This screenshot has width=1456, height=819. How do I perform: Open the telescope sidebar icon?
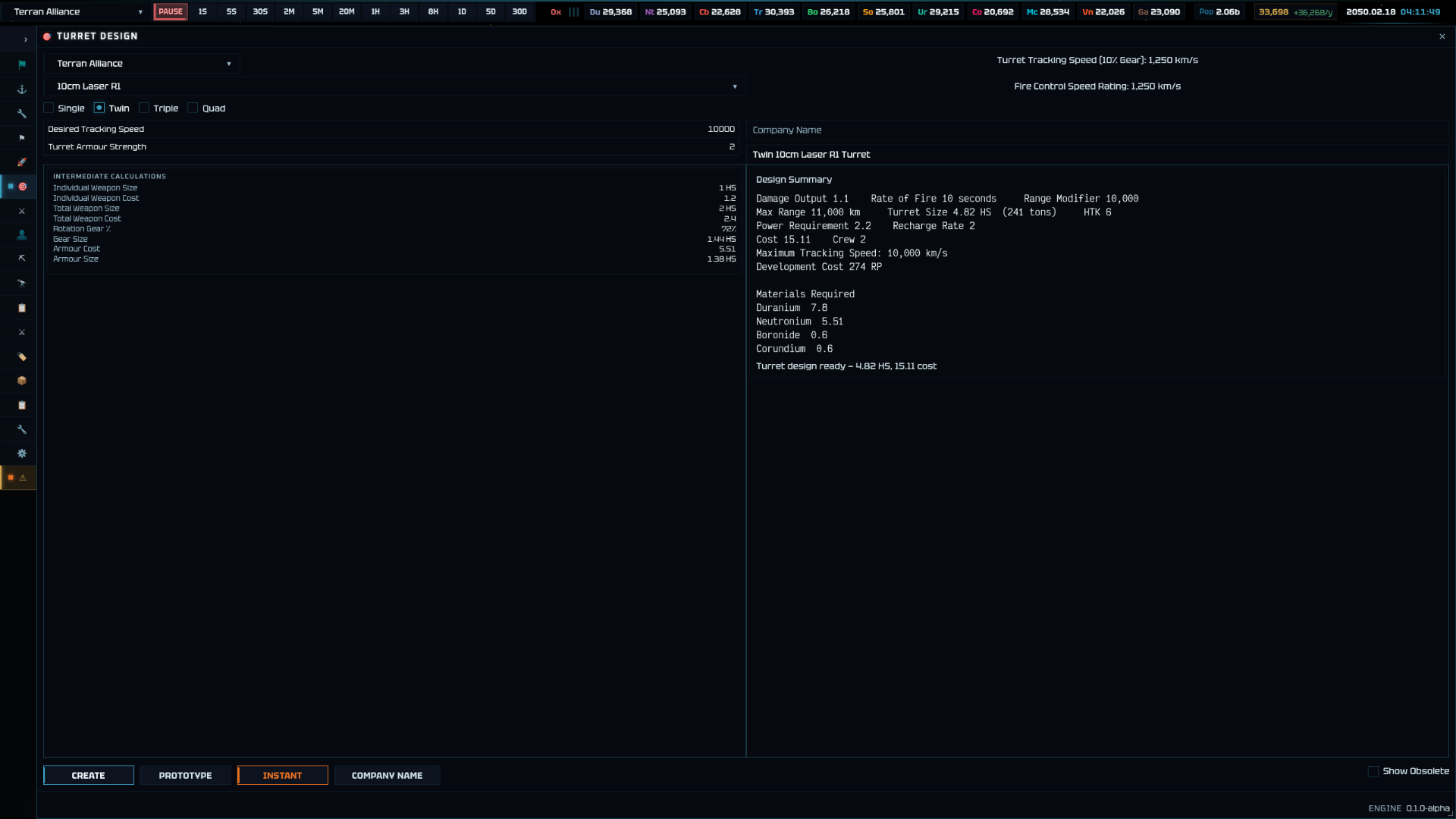[x=22, y=284]
